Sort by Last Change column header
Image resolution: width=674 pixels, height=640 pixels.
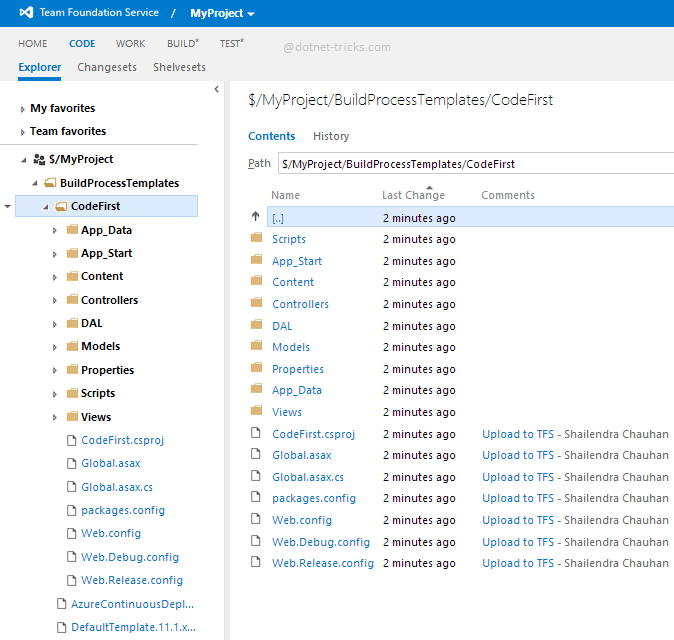pos(413,195)
